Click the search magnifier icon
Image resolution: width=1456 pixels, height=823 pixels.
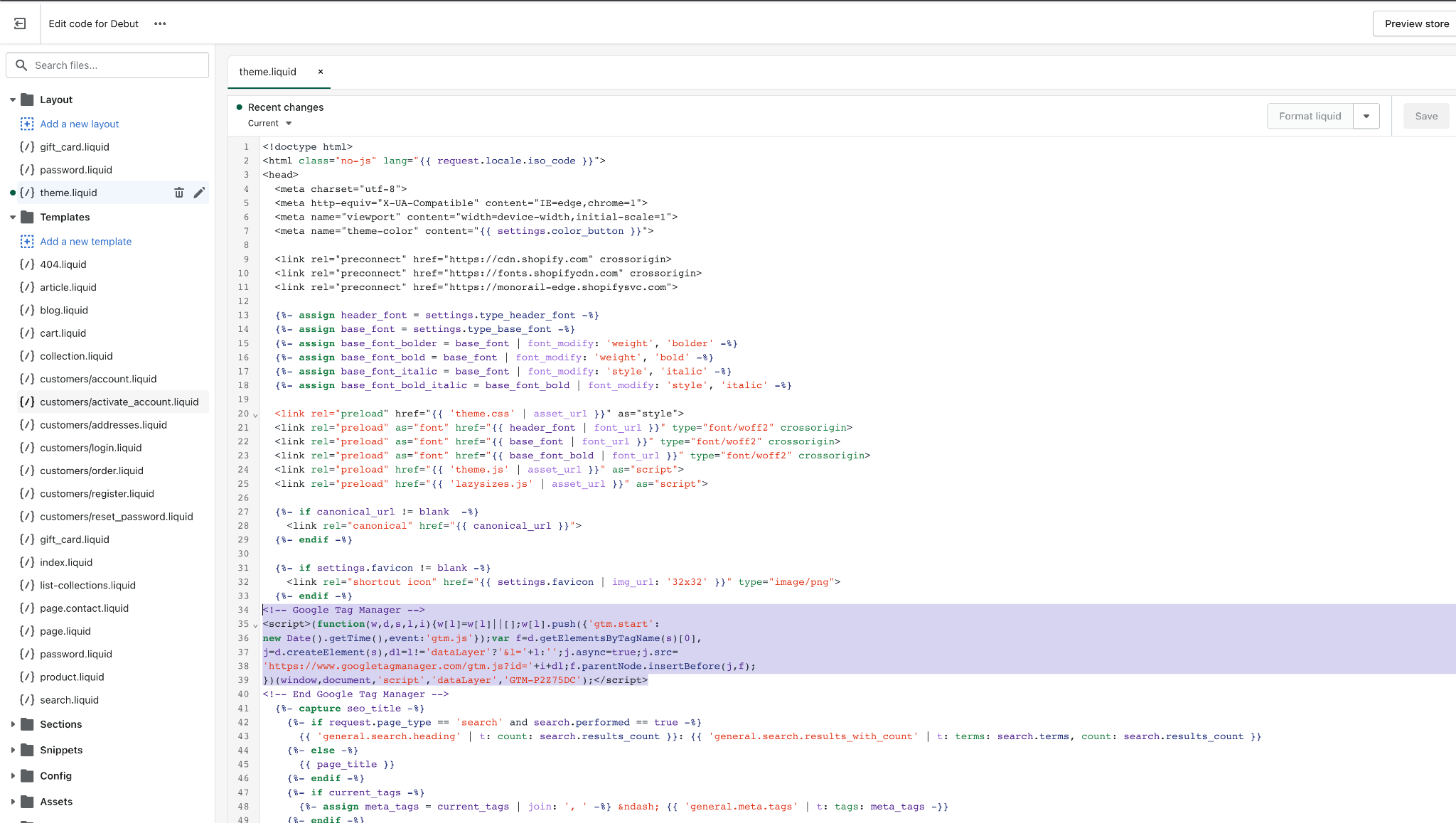coord(21,65)
